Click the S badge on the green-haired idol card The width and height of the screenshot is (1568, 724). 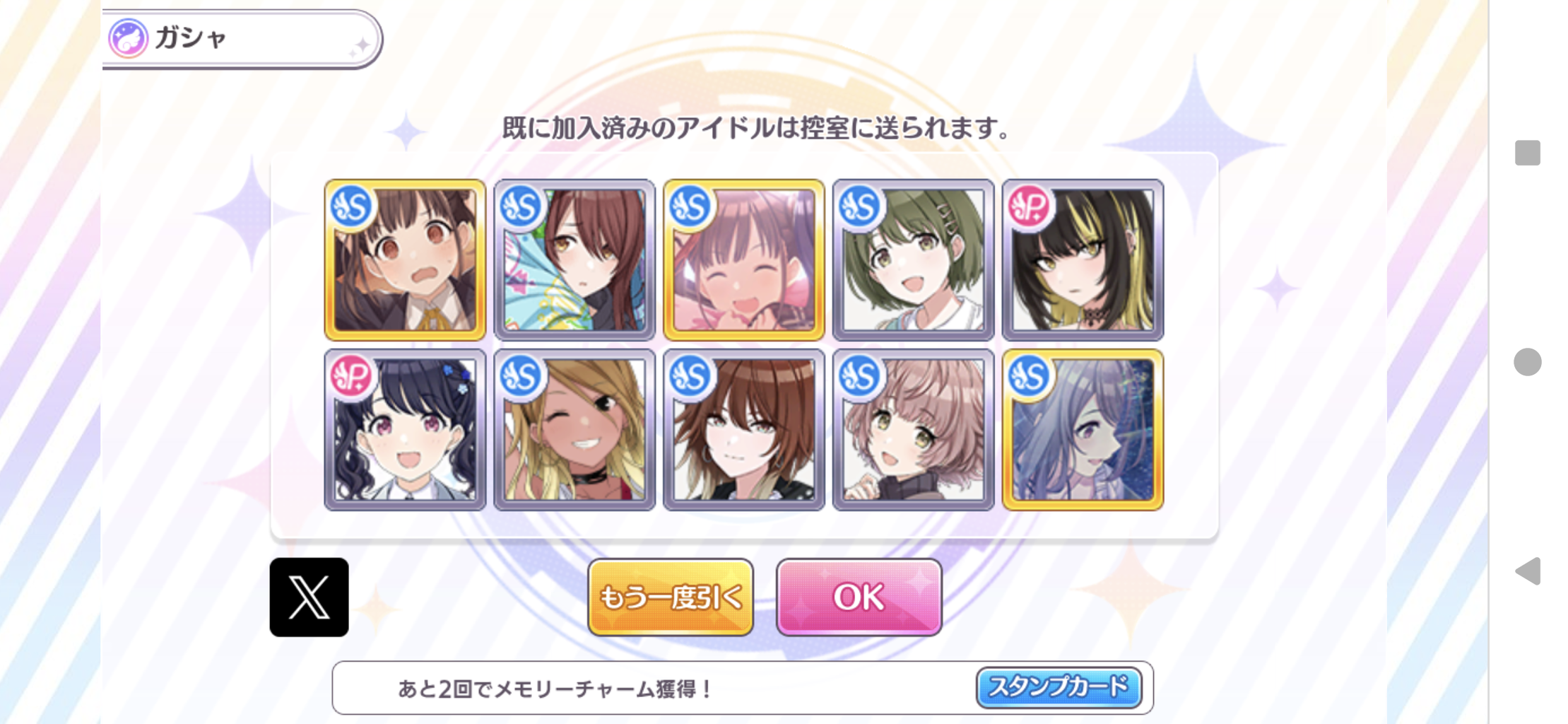[x=860, y=206]
